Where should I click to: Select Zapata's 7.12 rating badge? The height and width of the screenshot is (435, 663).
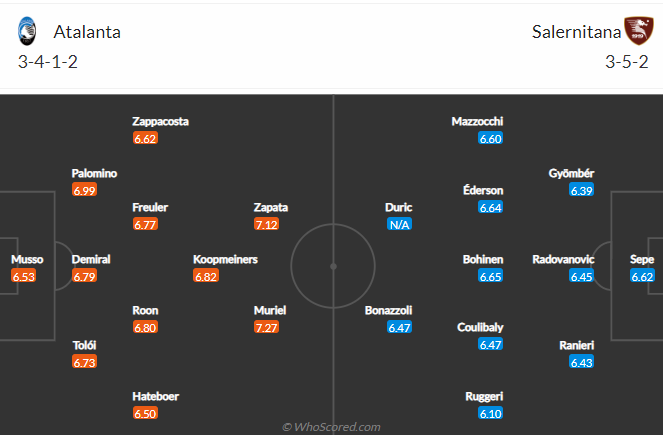(266, 224)
